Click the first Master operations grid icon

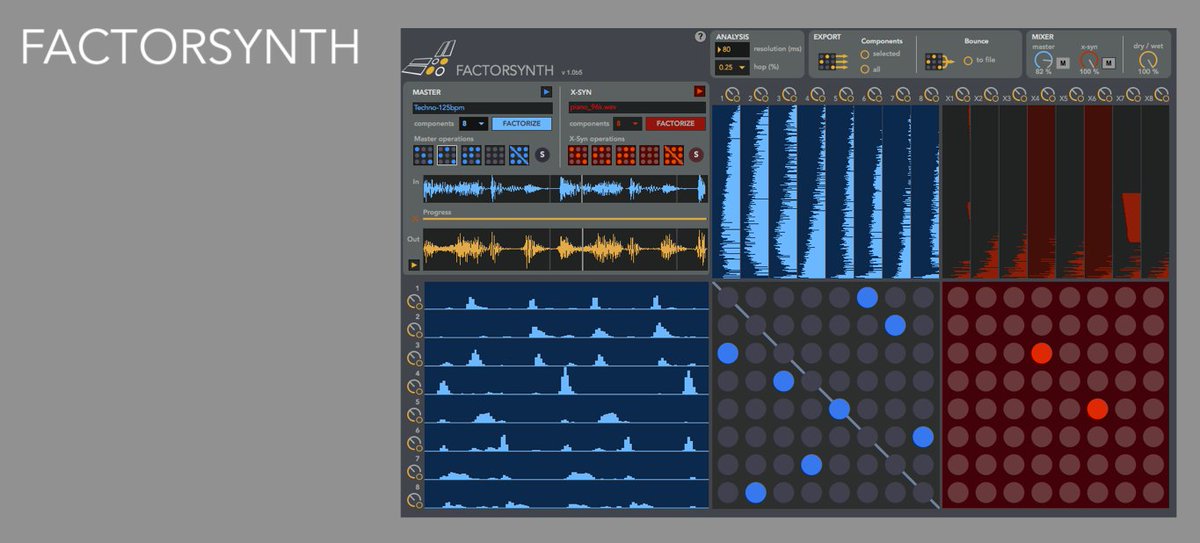pyautogui.click(x=423, y=155)
